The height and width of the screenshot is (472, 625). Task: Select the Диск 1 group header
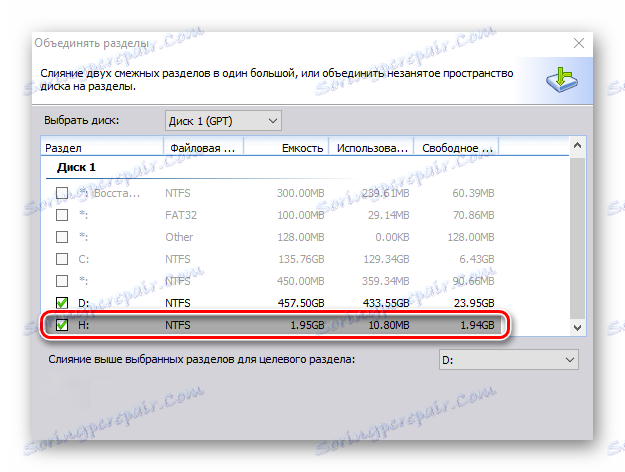coord(76,167)
